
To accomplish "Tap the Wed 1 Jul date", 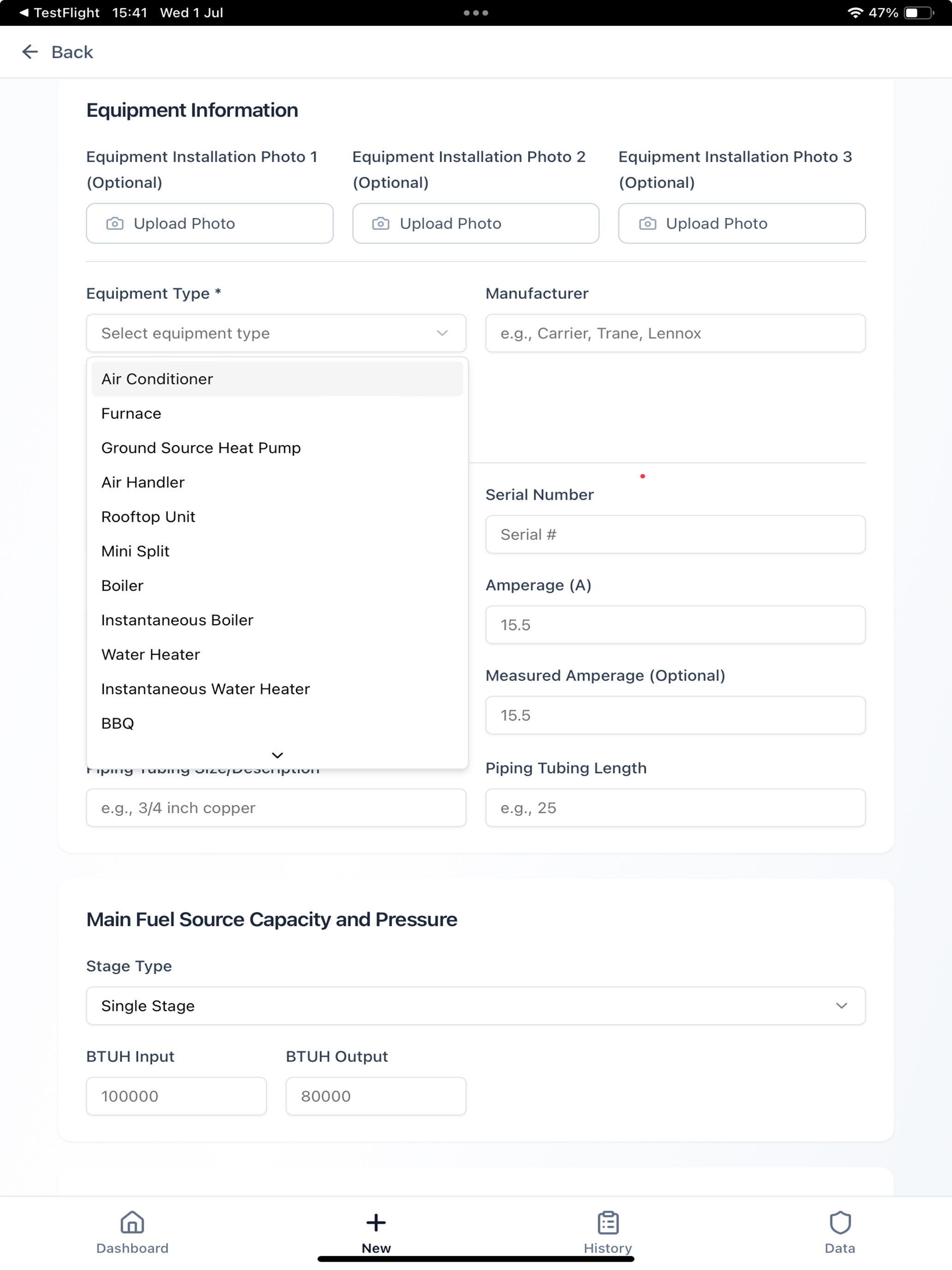I will click(x=191, y=12).
